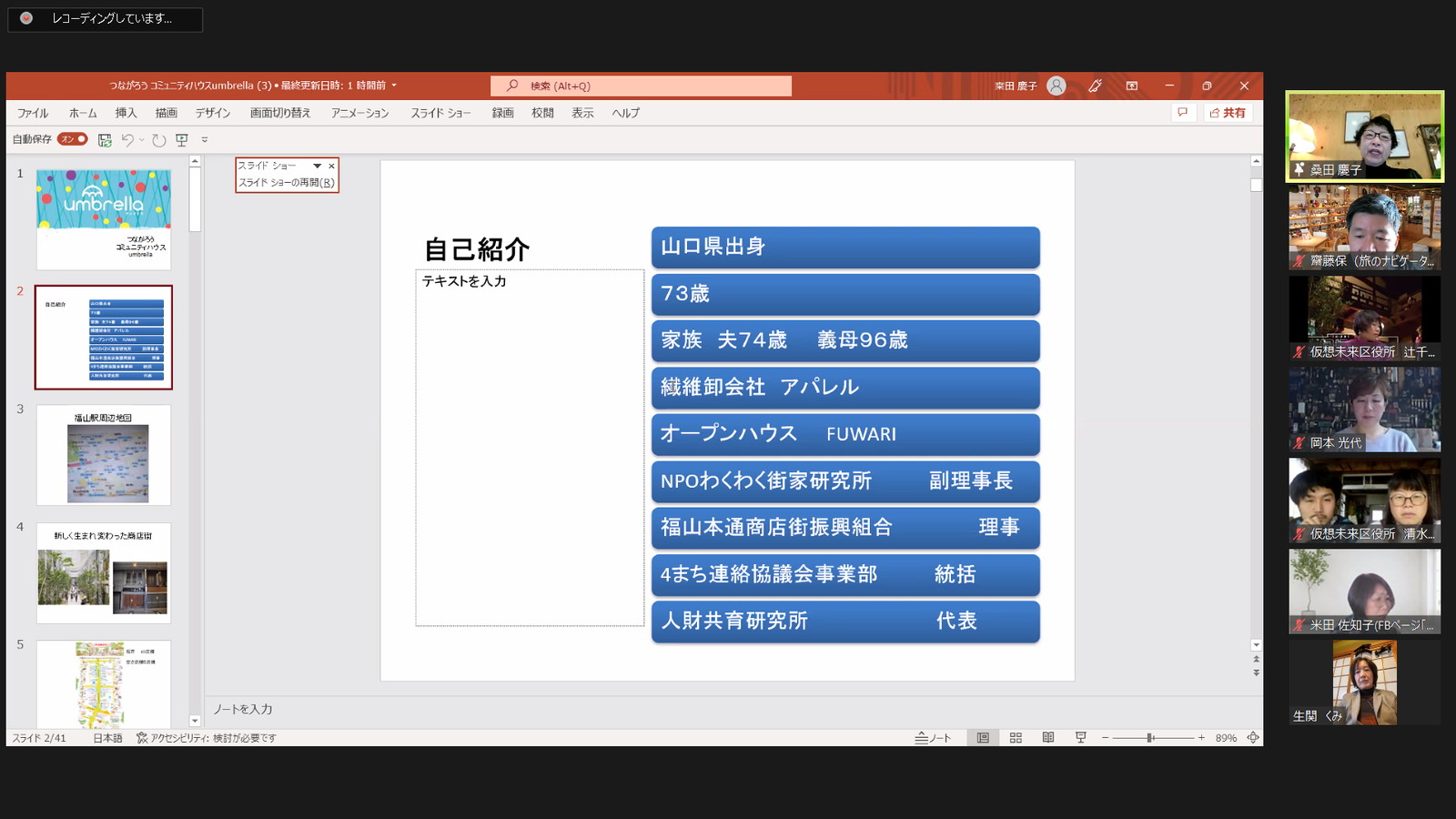Image resolution: width=1456 pixels, height=819 pixels.
Task: Select the オープンハウス FUWARI box
Action: [845, 434]
